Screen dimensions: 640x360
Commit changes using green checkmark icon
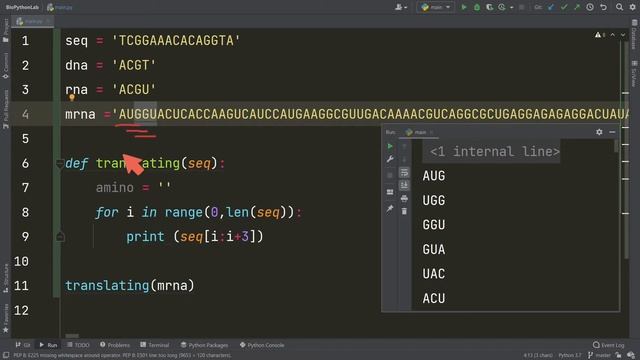(564, 7)
